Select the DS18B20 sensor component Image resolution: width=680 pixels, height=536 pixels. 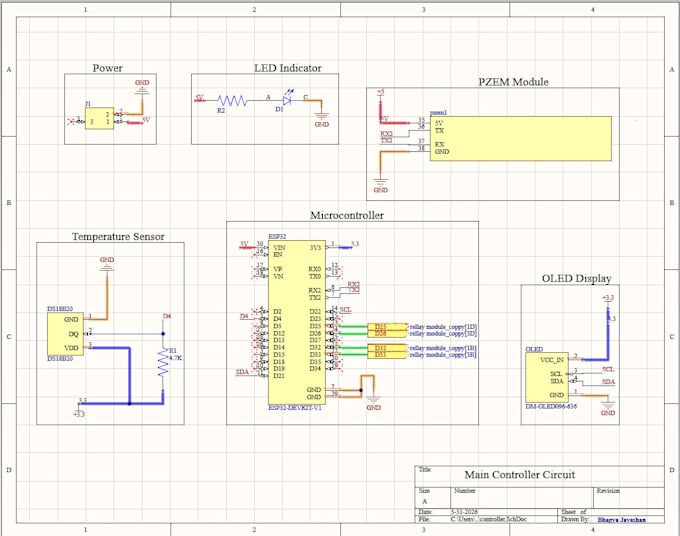click(65, 333)
